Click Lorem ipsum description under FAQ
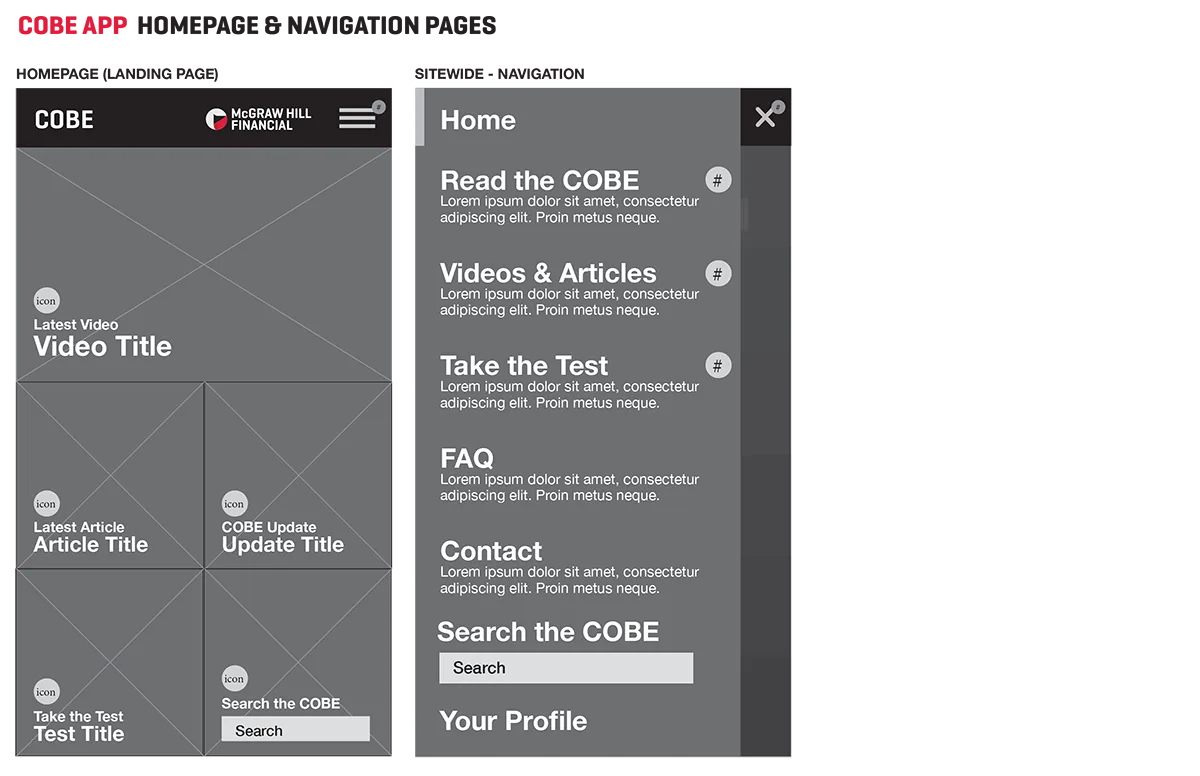The height and width of the screenshot is (776, 1200). click(570, 488)
